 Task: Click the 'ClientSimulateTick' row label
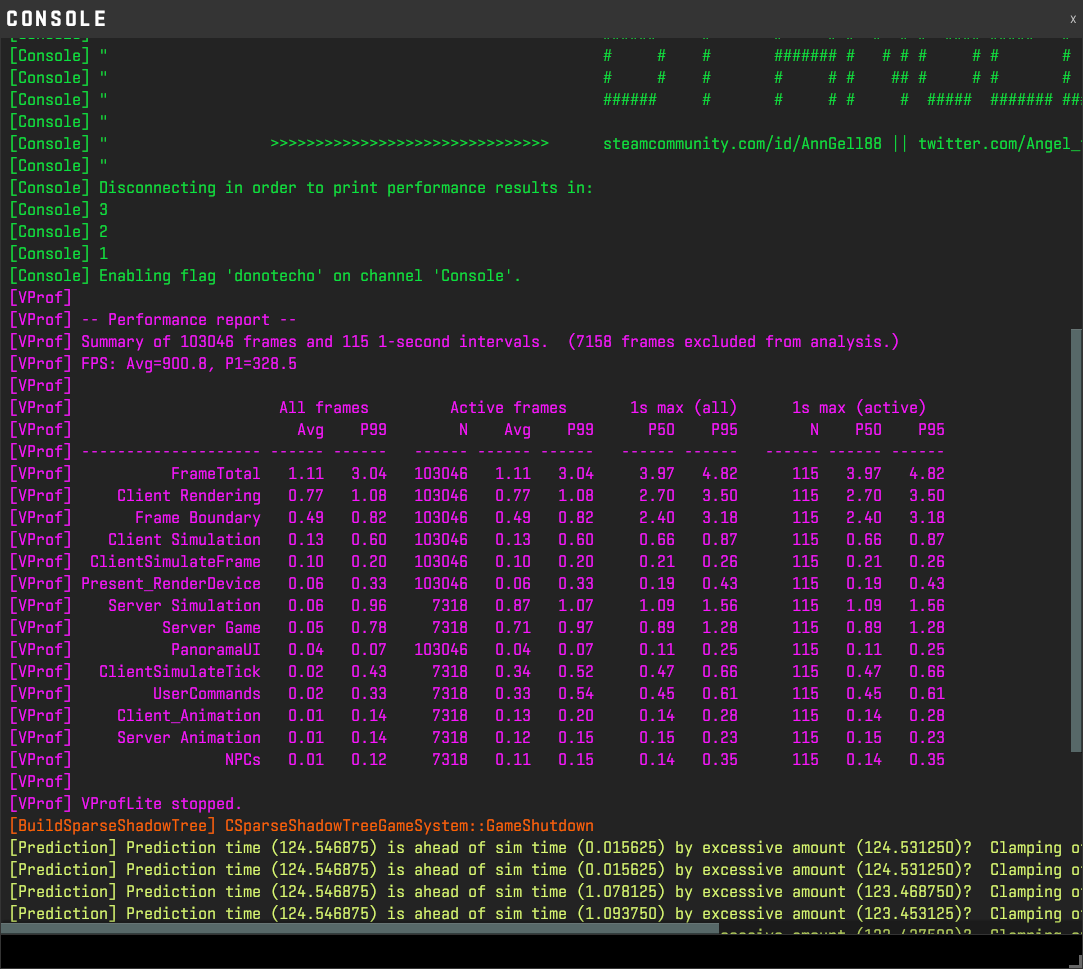180,672
